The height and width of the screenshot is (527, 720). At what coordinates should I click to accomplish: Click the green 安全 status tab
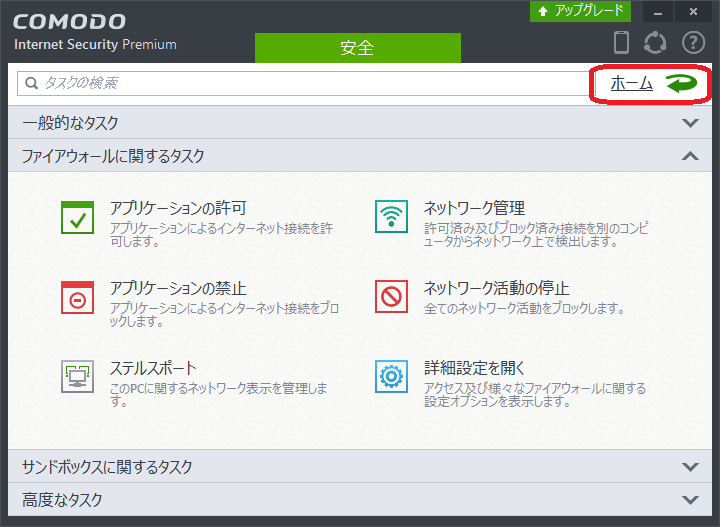click(x=358, y=48)
